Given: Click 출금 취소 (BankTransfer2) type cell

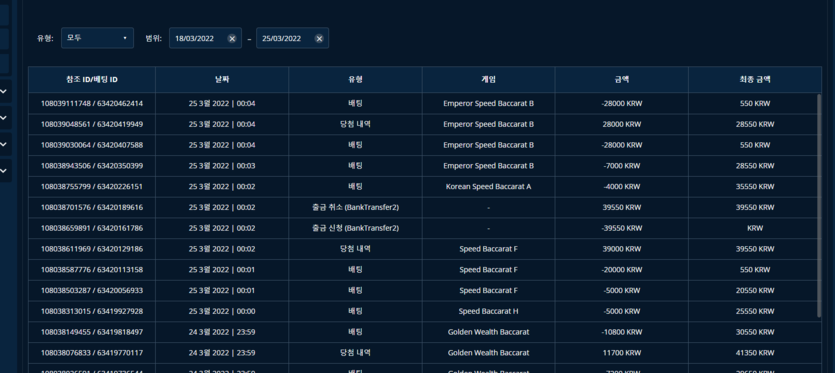Looking at the screenshot, I should pos(355,207).
